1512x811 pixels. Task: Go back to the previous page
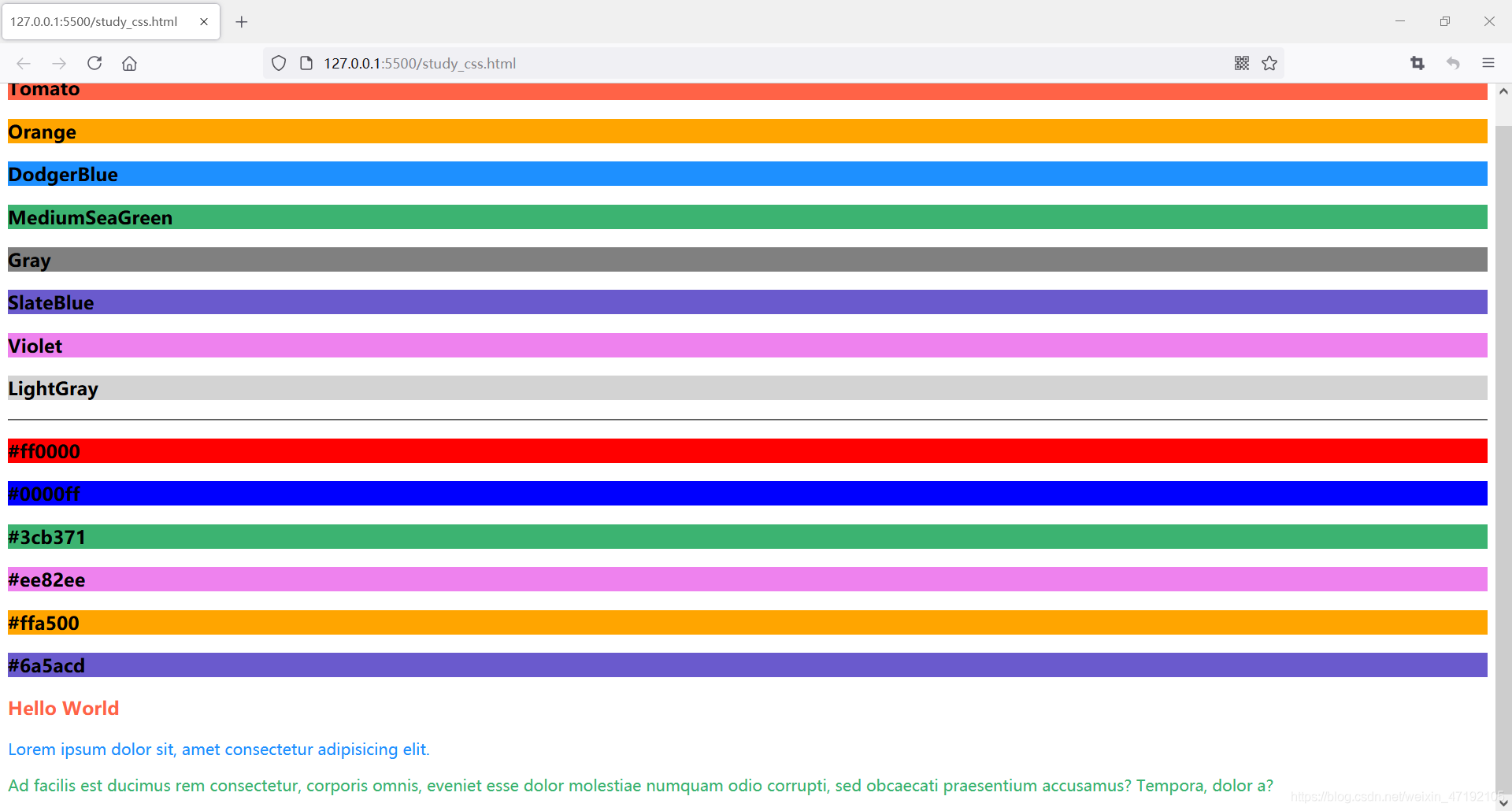[24, 63]
